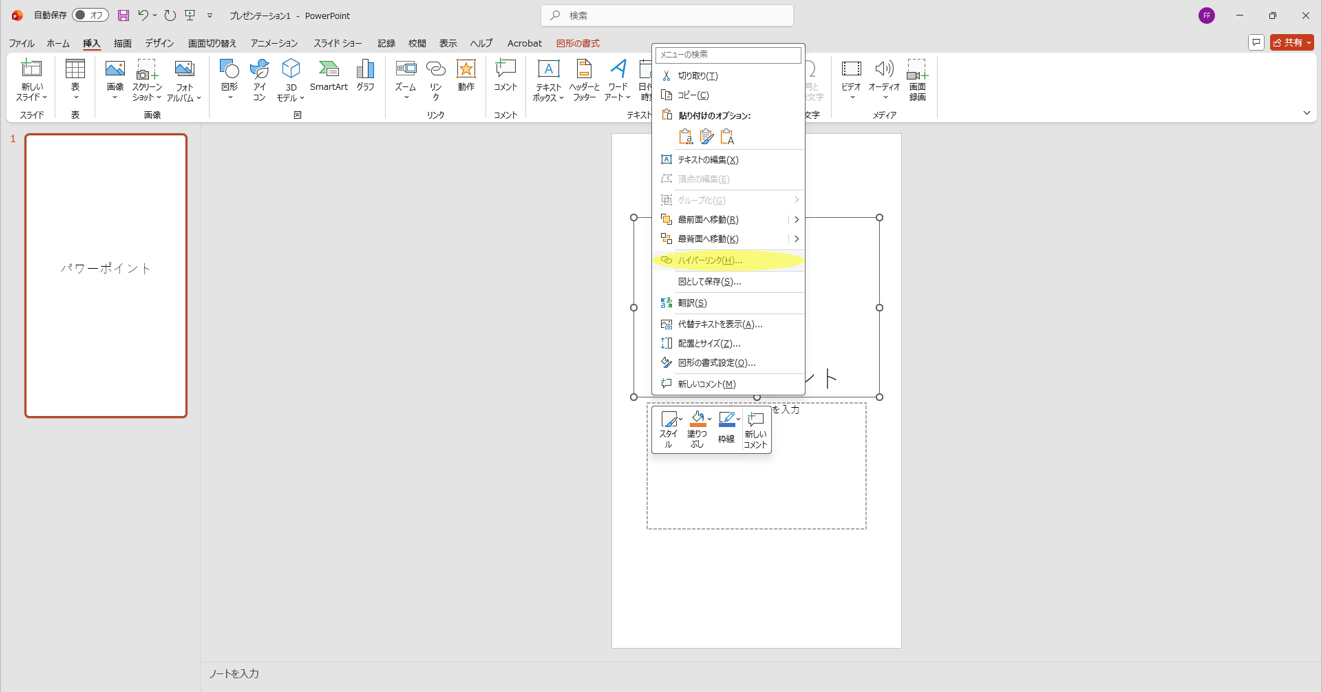The image size is (1322, 692).
Task: Click the 共有 share button
Action: (1291, 43)
